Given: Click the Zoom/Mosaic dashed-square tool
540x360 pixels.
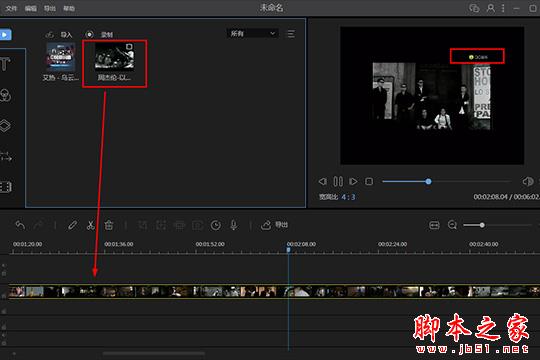Looking at the screenshot, I should [x=161, y=225].
